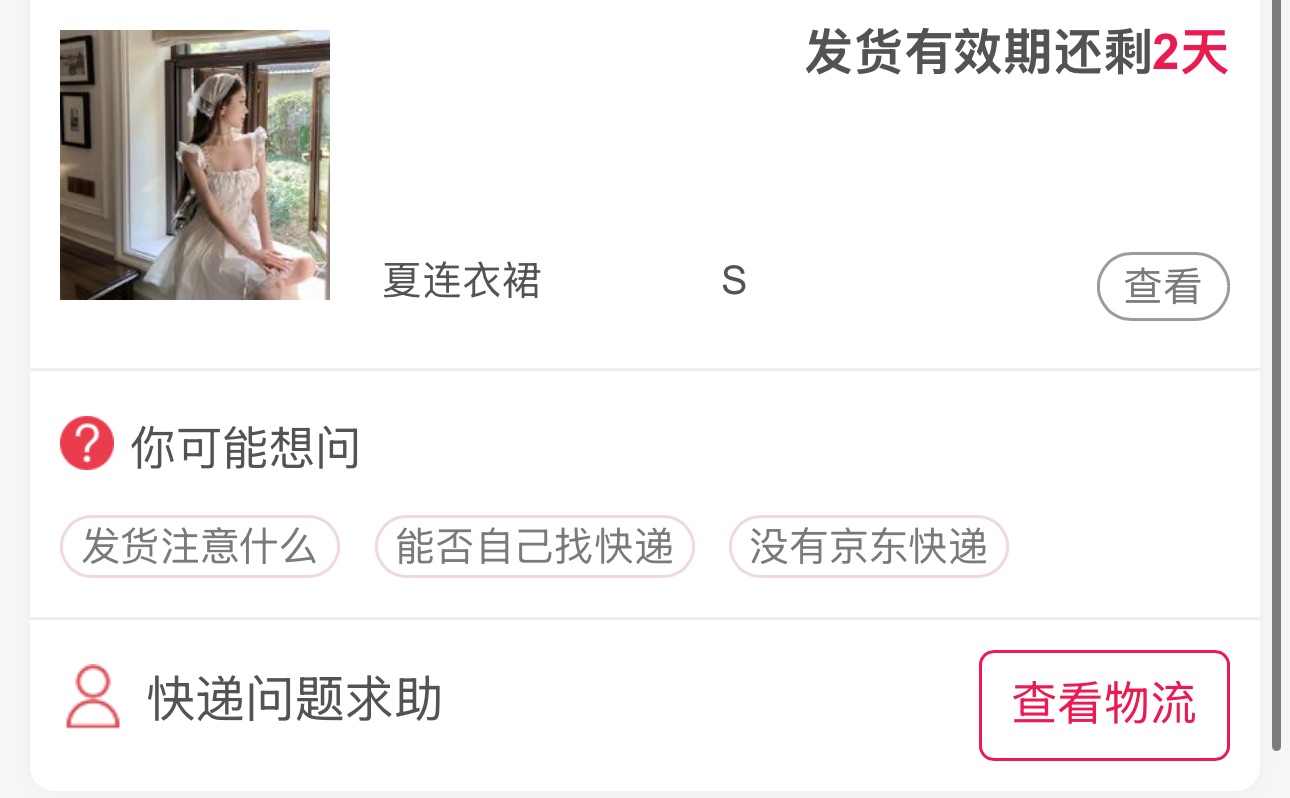Select the 没有京东快递 question chip

coord(869,547)
